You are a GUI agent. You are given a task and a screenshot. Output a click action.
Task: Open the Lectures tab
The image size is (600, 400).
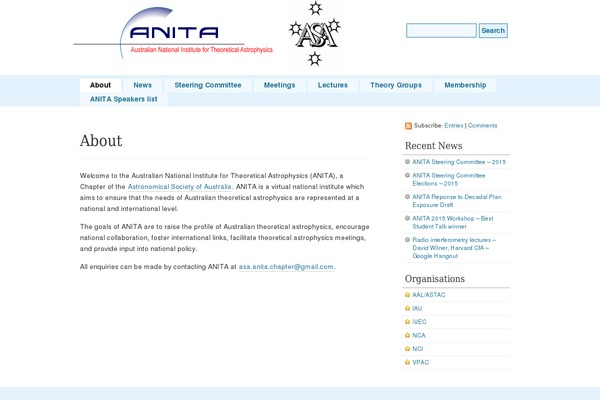[x=333, y=85]
